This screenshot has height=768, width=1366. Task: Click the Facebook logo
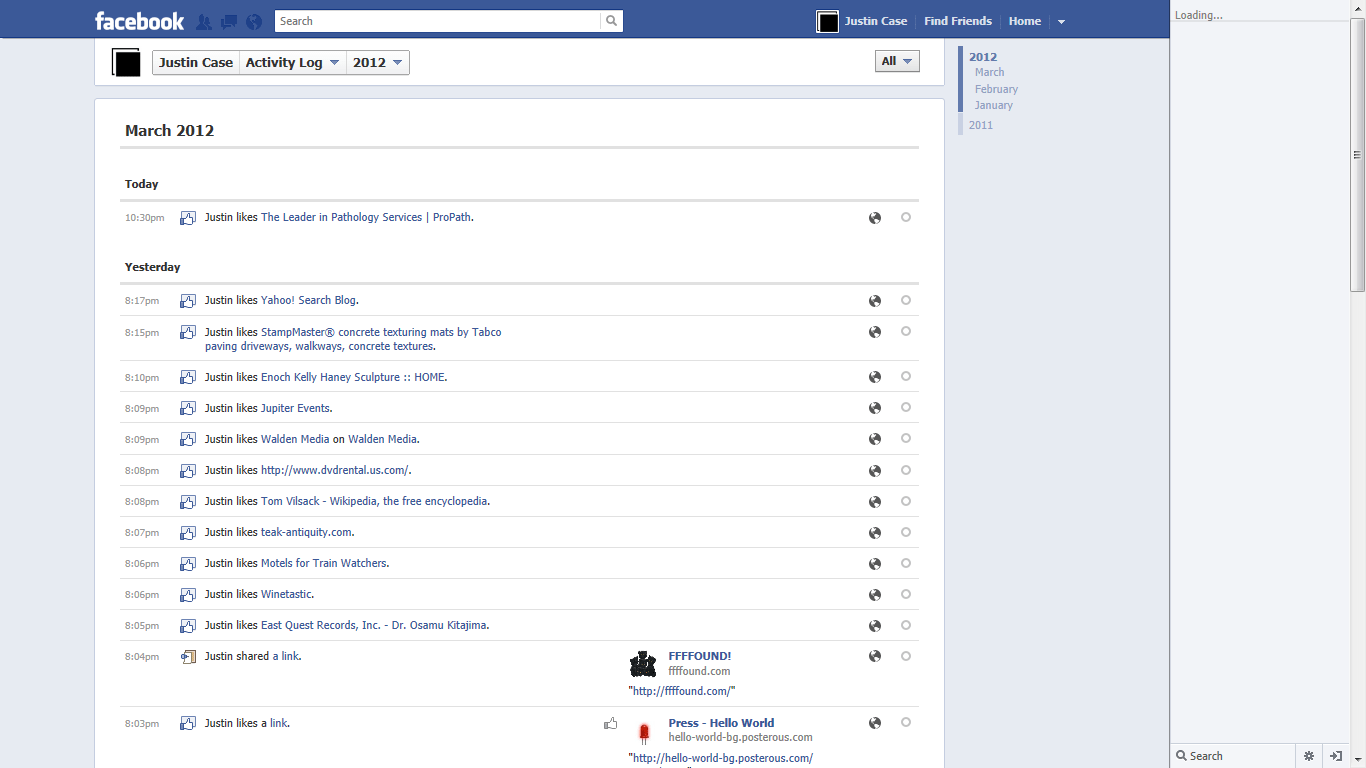coord(140,21)
